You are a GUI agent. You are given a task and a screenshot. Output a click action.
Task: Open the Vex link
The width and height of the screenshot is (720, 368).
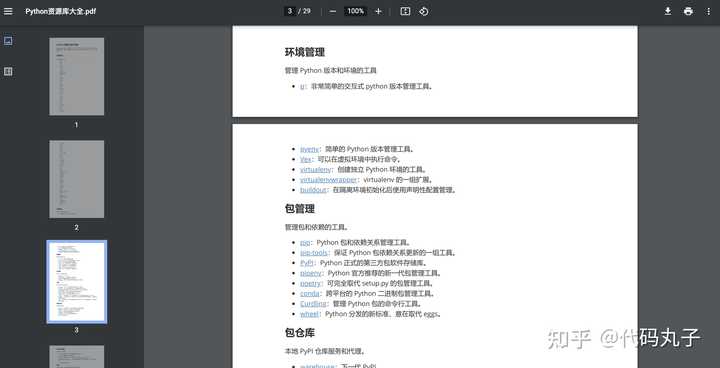305,159
